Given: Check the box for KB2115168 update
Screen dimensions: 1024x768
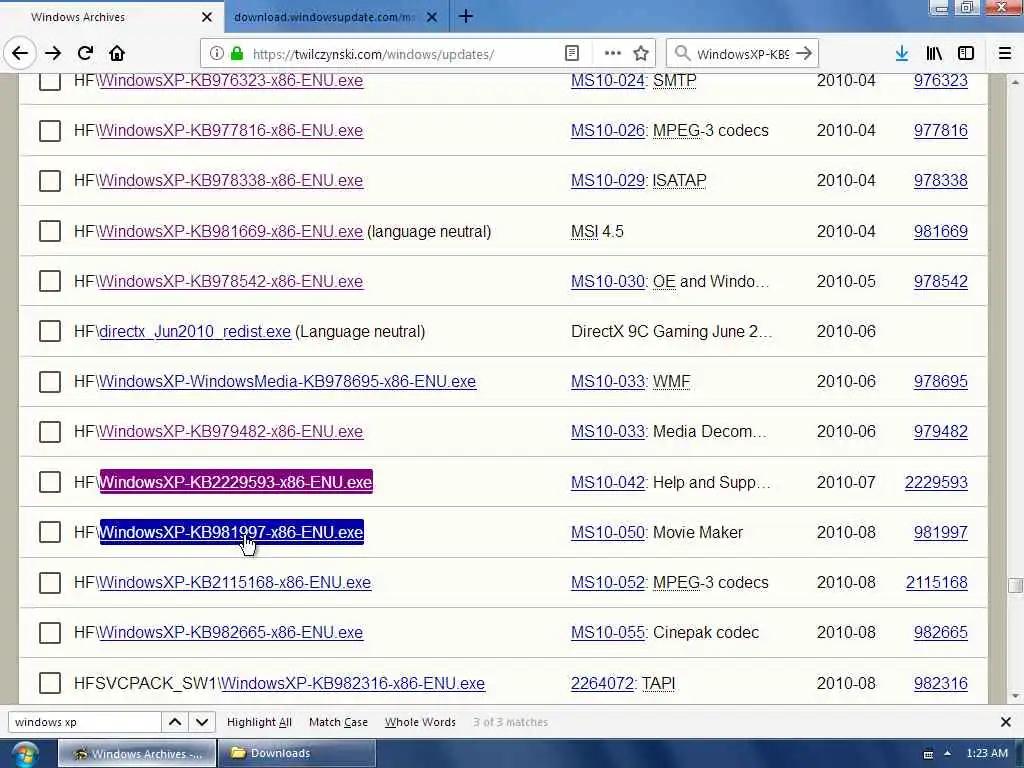Looking at the screenshot, I should point(50,583).
